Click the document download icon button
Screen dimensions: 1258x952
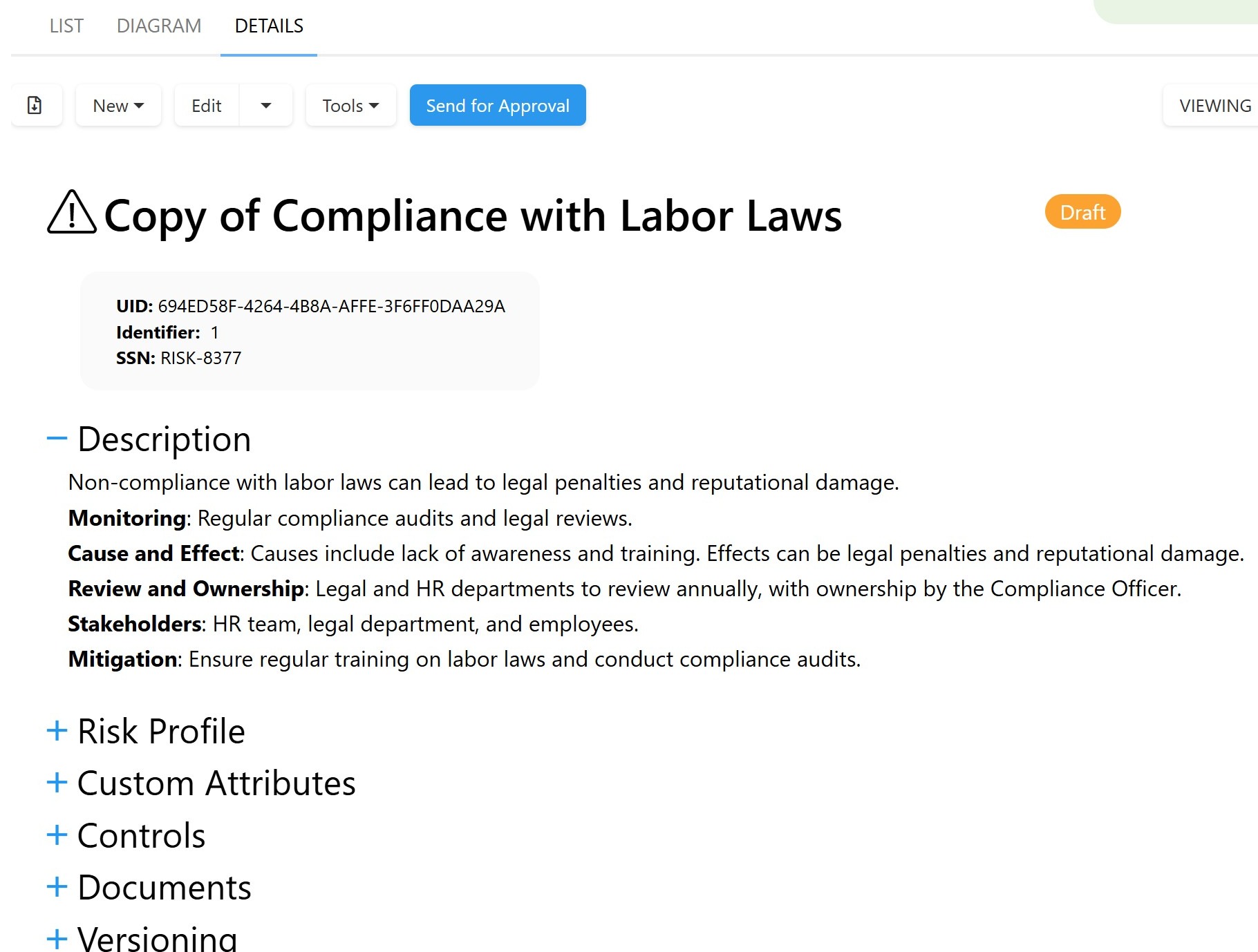35,106
